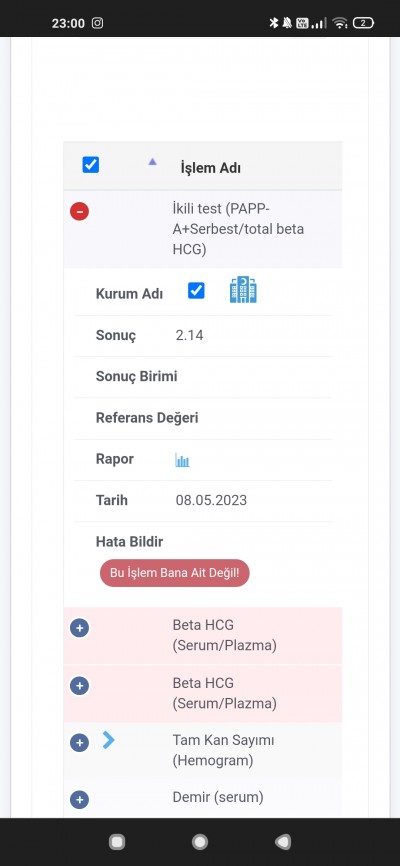
Task: Open the hospital building icon next to Kurum Adı
Action: 243,290
